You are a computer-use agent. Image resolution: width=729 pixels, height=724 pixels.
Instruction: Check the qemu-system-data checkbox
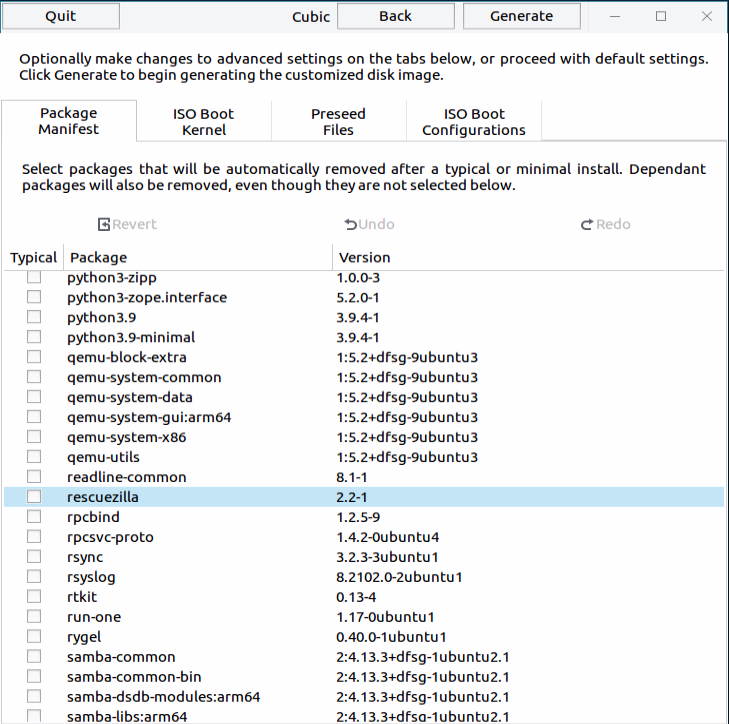point(34,397)
